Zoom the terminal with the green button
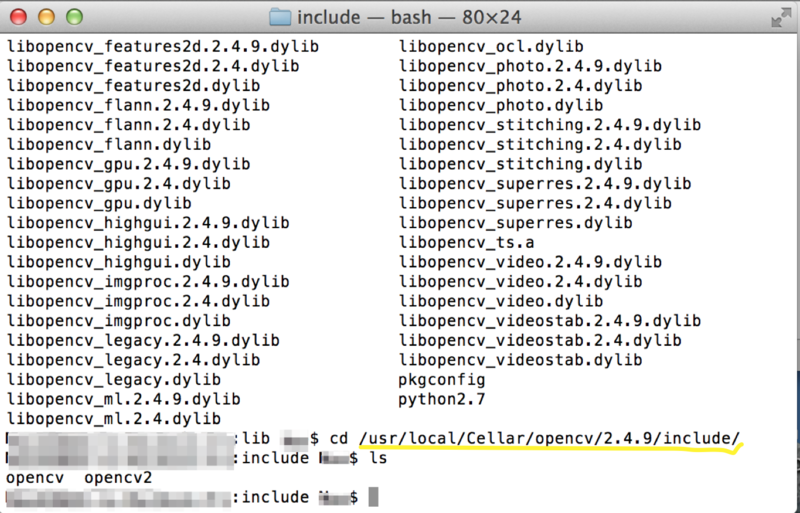 coord(74,17)
